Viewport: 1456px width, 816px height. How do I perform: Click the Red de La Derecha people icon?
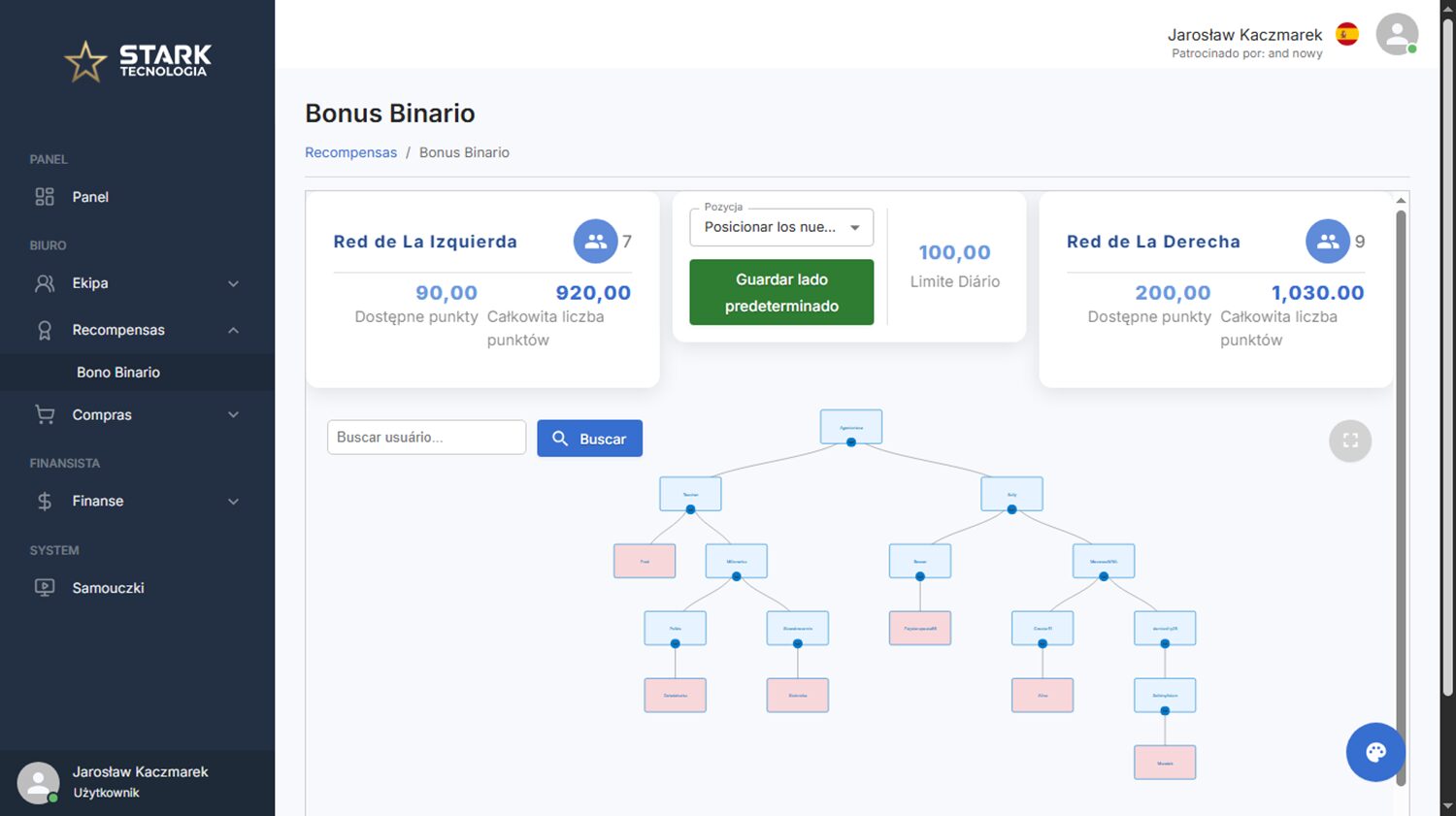[x=1327, y=242]
